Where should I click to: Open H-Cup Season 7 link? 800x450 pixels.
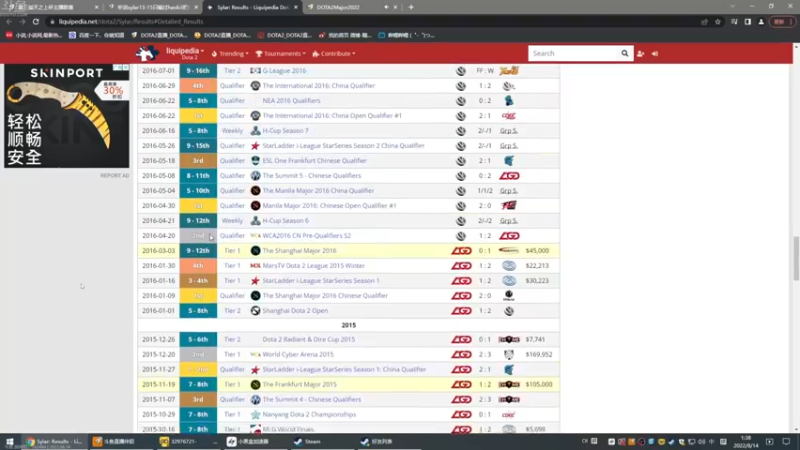click(x=285, y=131)
